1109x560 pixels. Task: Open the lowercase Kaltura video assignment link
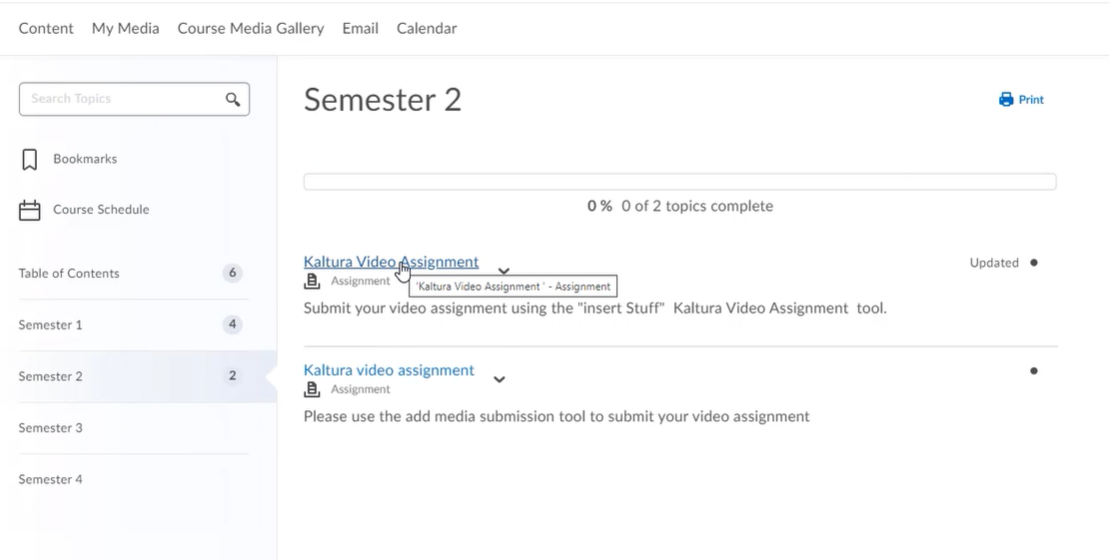pos(388,370)
